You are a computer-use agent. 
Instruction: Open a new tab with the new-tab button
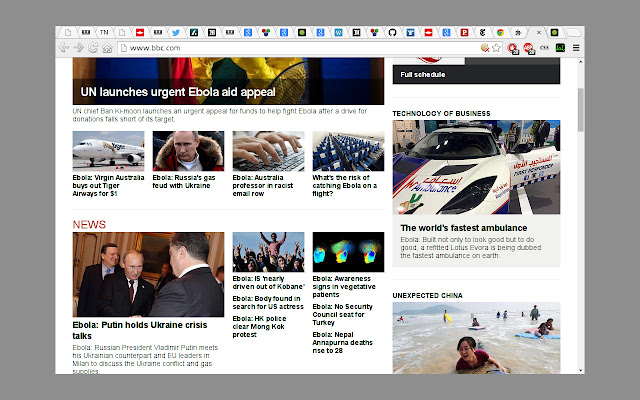pos(573,33)
